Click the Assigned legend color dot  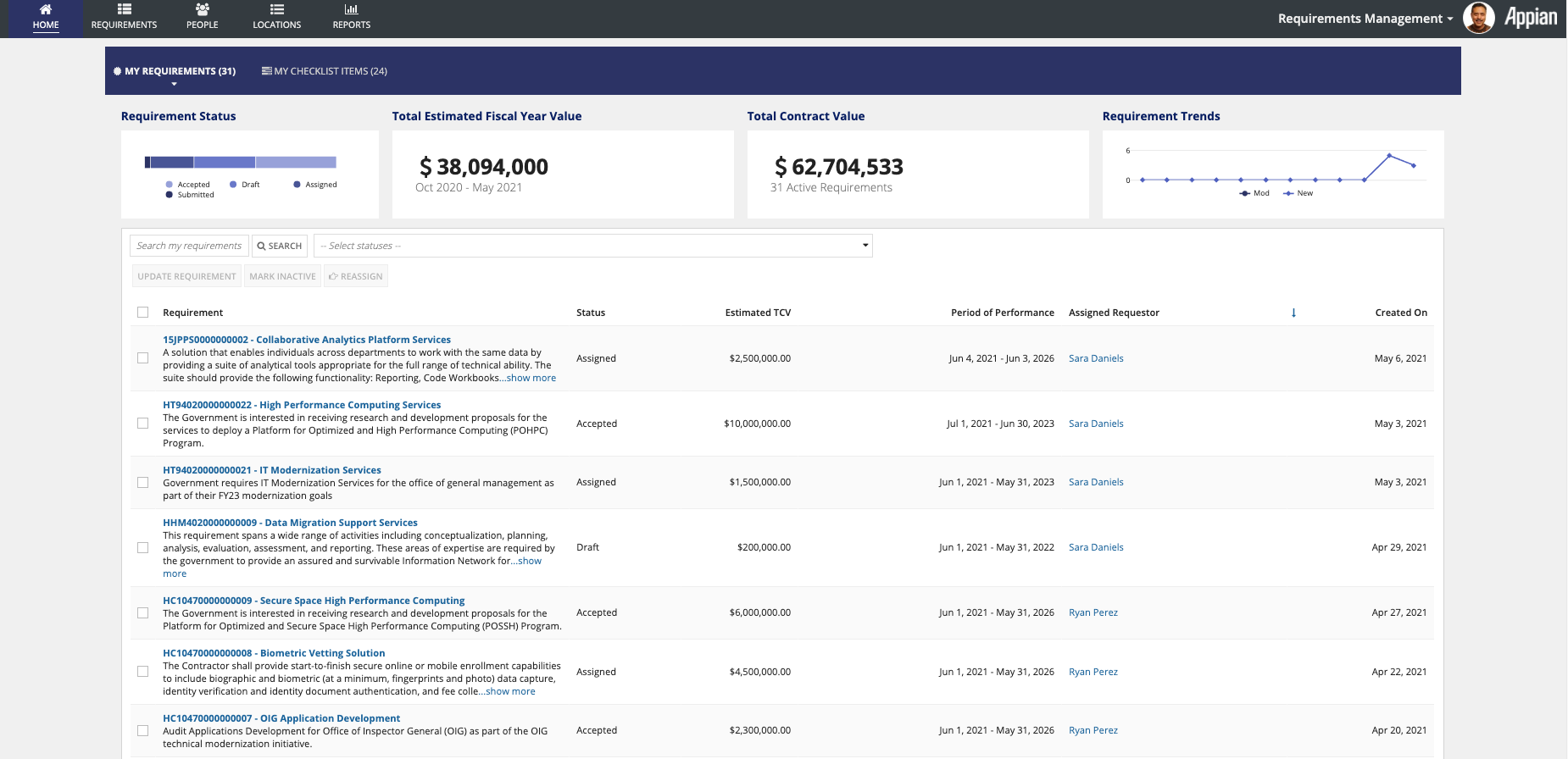(297, 184)
